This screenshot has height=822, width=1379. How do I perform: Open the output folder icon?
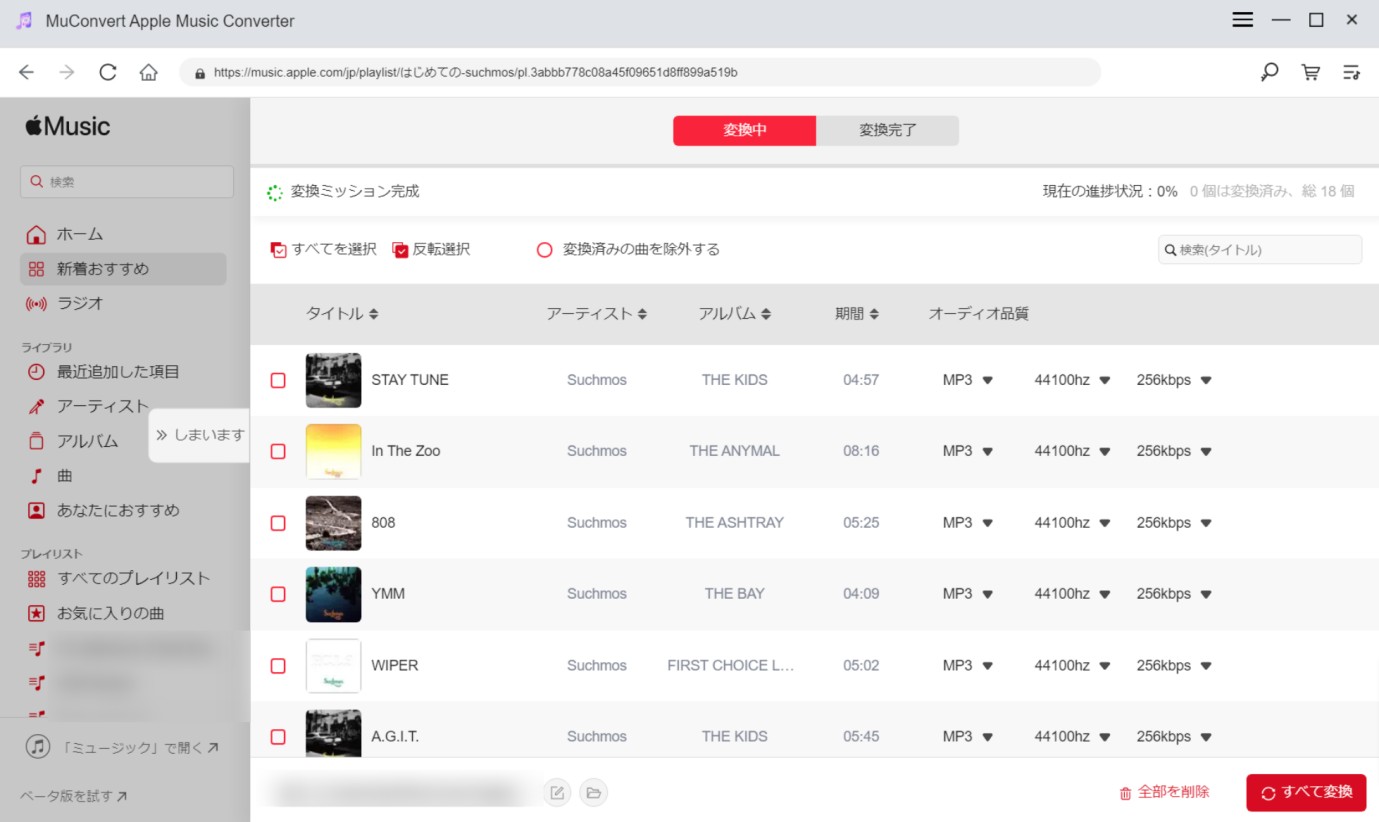pyautogui.click(x=594, y=793)
